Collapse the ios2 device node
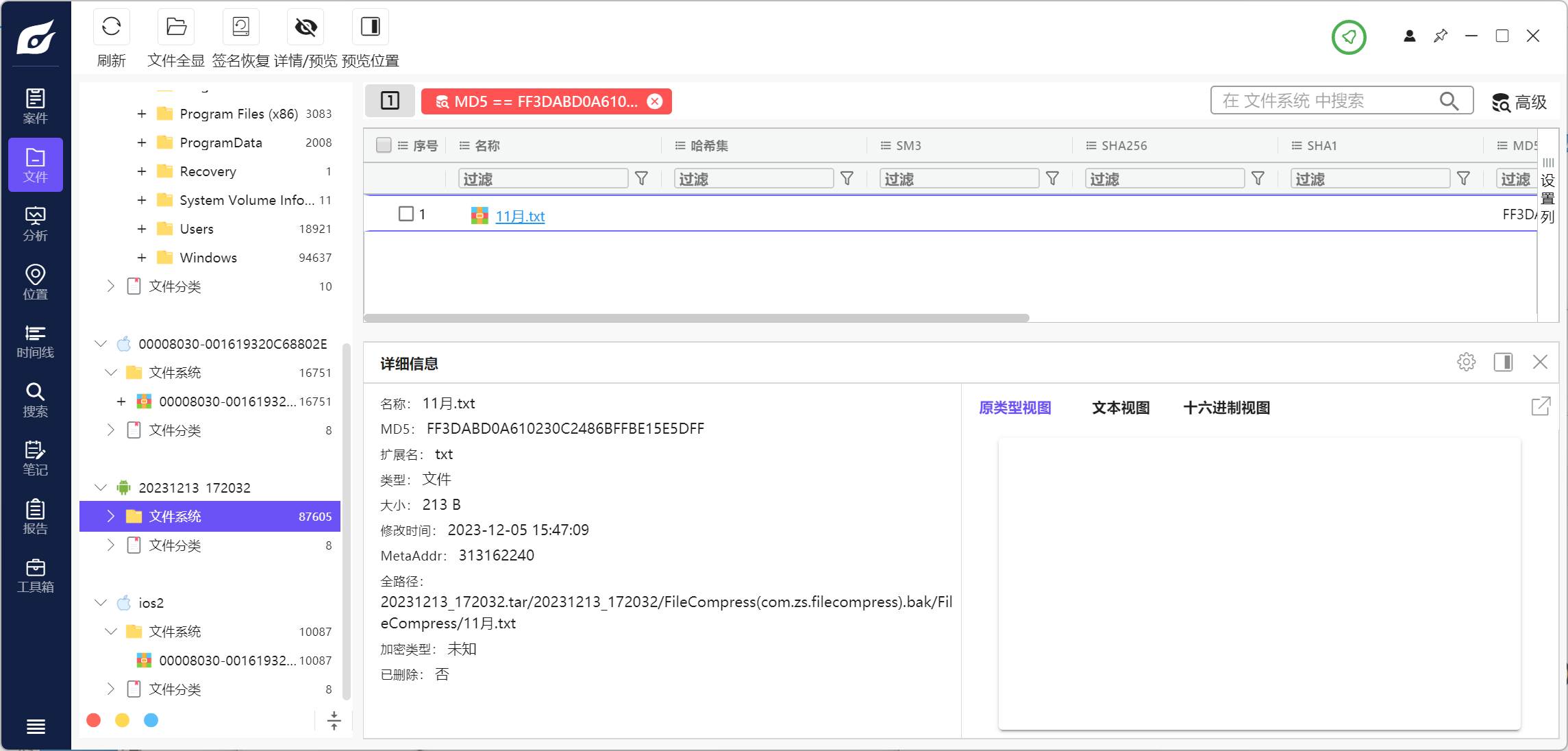This screenshot has width=1568, height=751. (x=101, y=603)
